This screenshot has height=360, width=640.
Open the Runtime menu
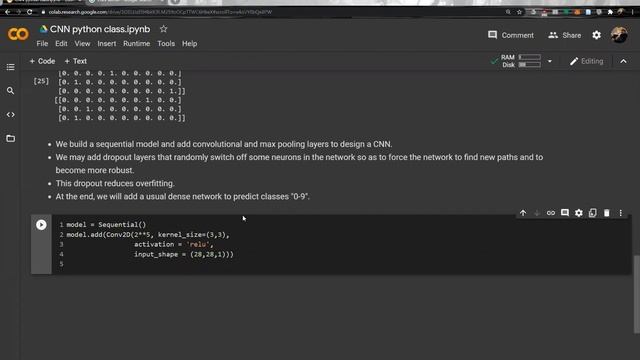coord(137,44)
